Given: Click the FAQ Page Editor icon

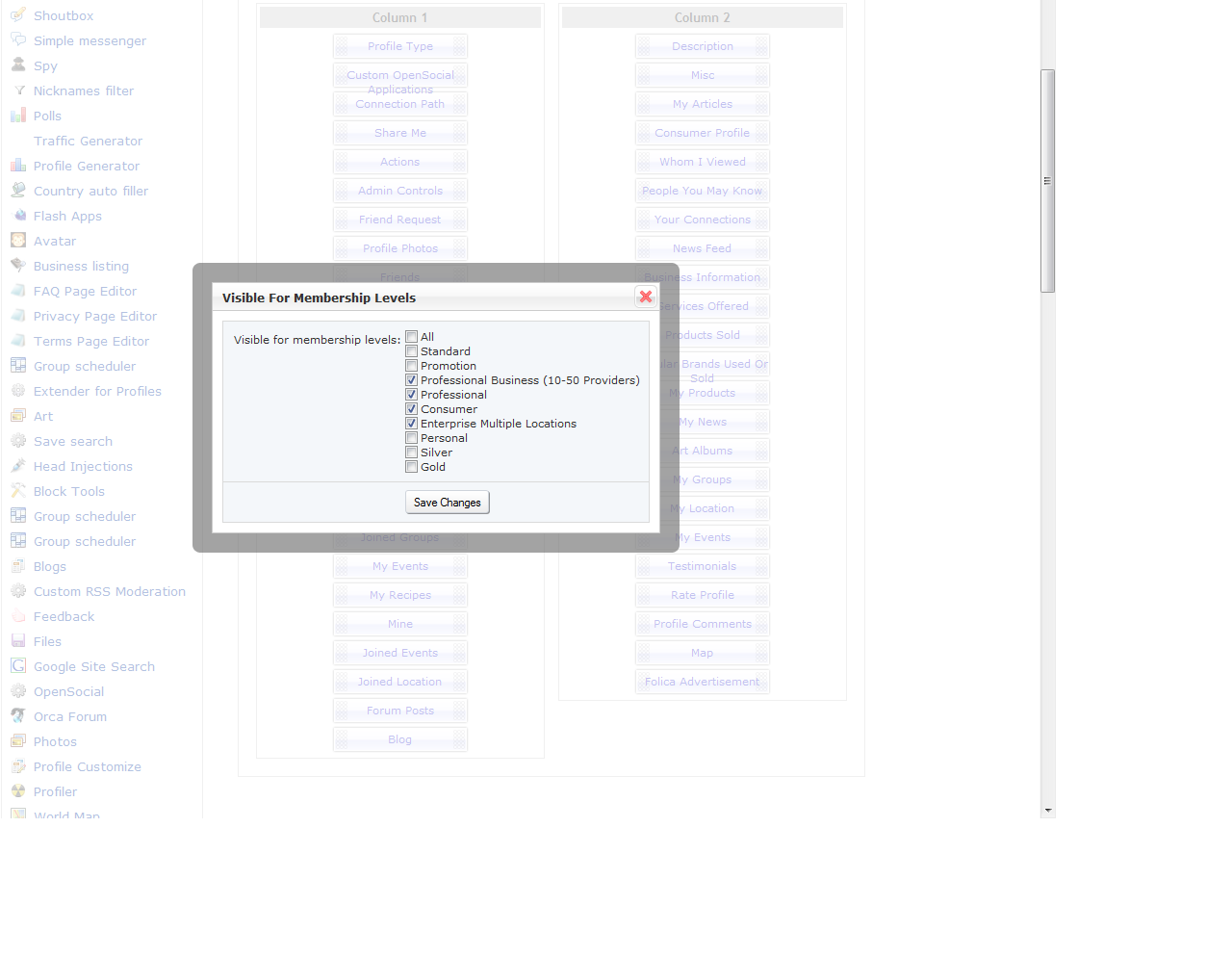Looking at the screenshot, I should click(x=18, y=291).
